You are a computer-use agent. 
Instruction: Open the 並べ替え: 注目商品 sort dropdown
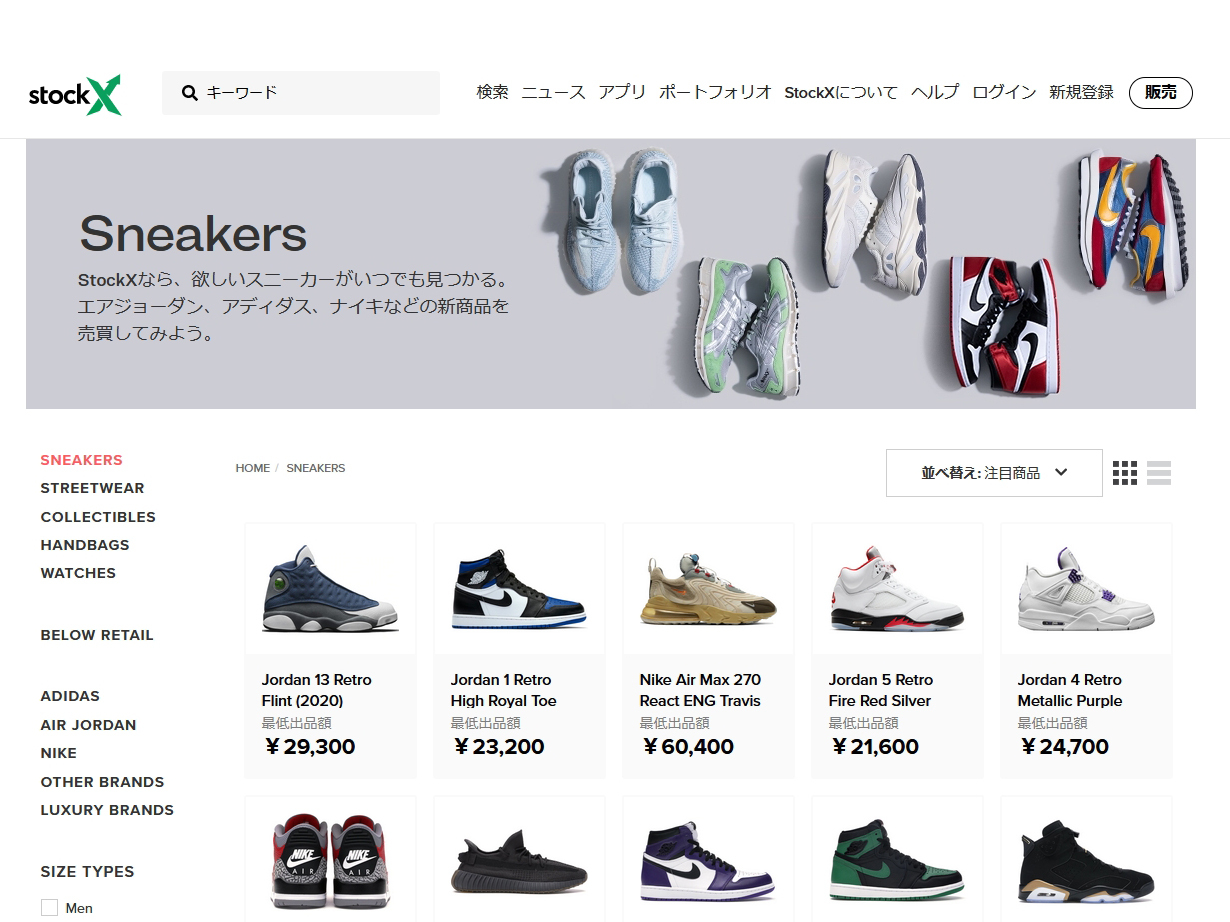tap(994, 473)
